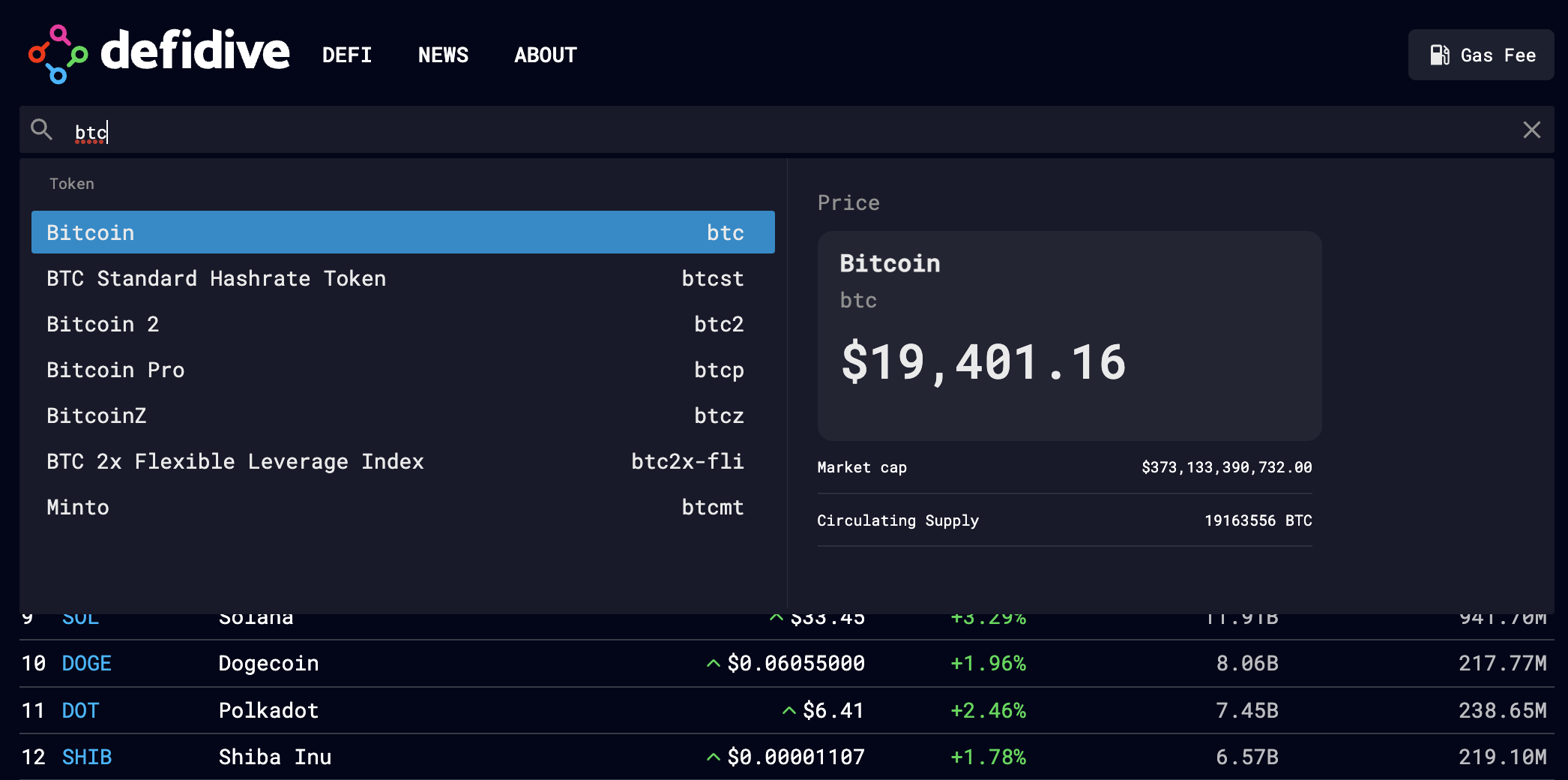The image size is (1568, 780).
Task: Click the Dogecoin name cell
Action: pos(268,663)
